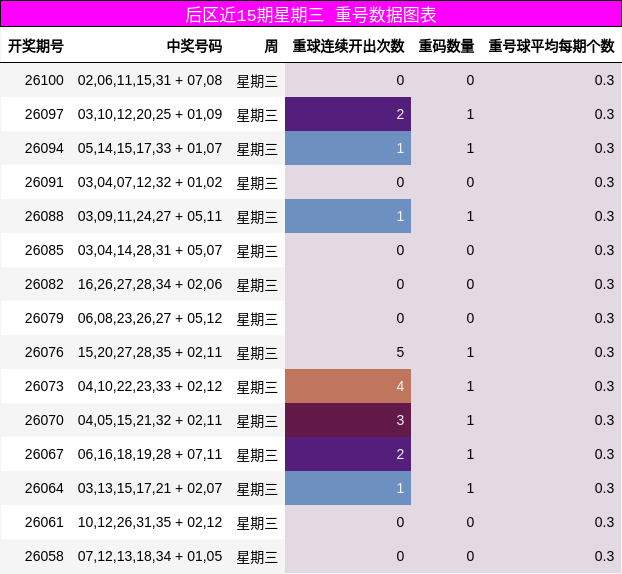
Task: Select issue number 26100
Action: click(44, 80)
